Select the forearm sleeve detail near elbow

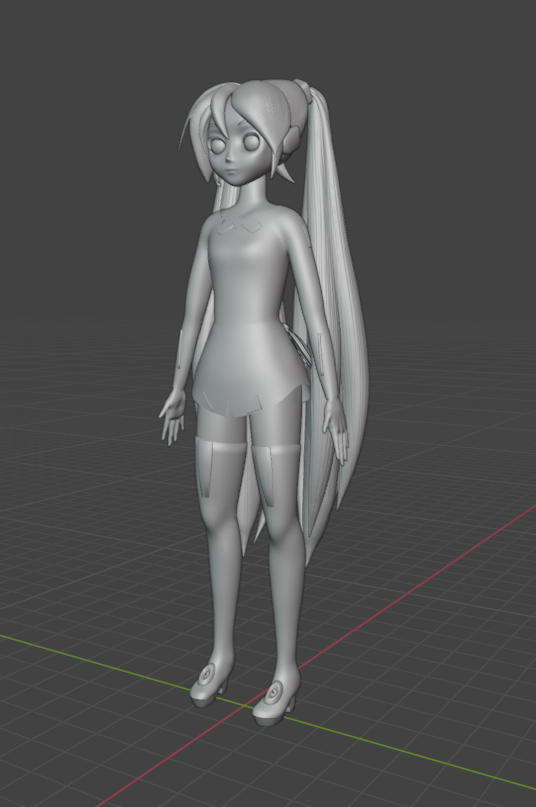(x=180, y=351)
